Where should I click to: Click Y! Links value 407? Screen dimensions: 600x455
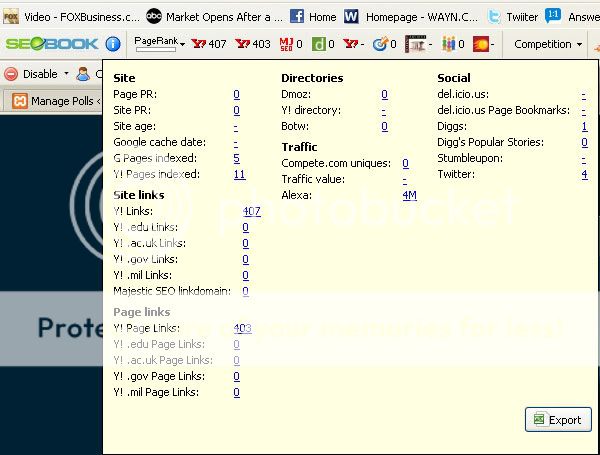(252, 211)
